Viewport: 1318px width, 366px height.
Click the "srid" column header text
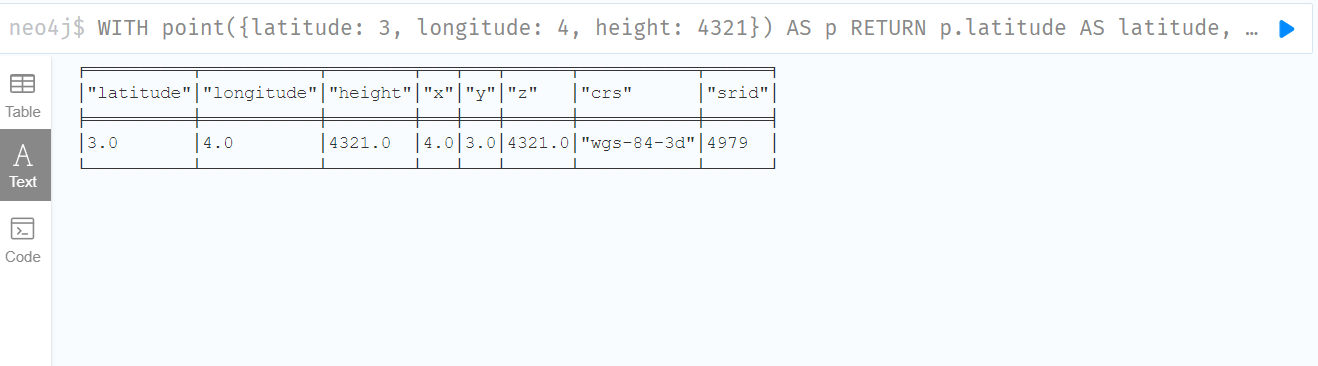pos(738,93)
